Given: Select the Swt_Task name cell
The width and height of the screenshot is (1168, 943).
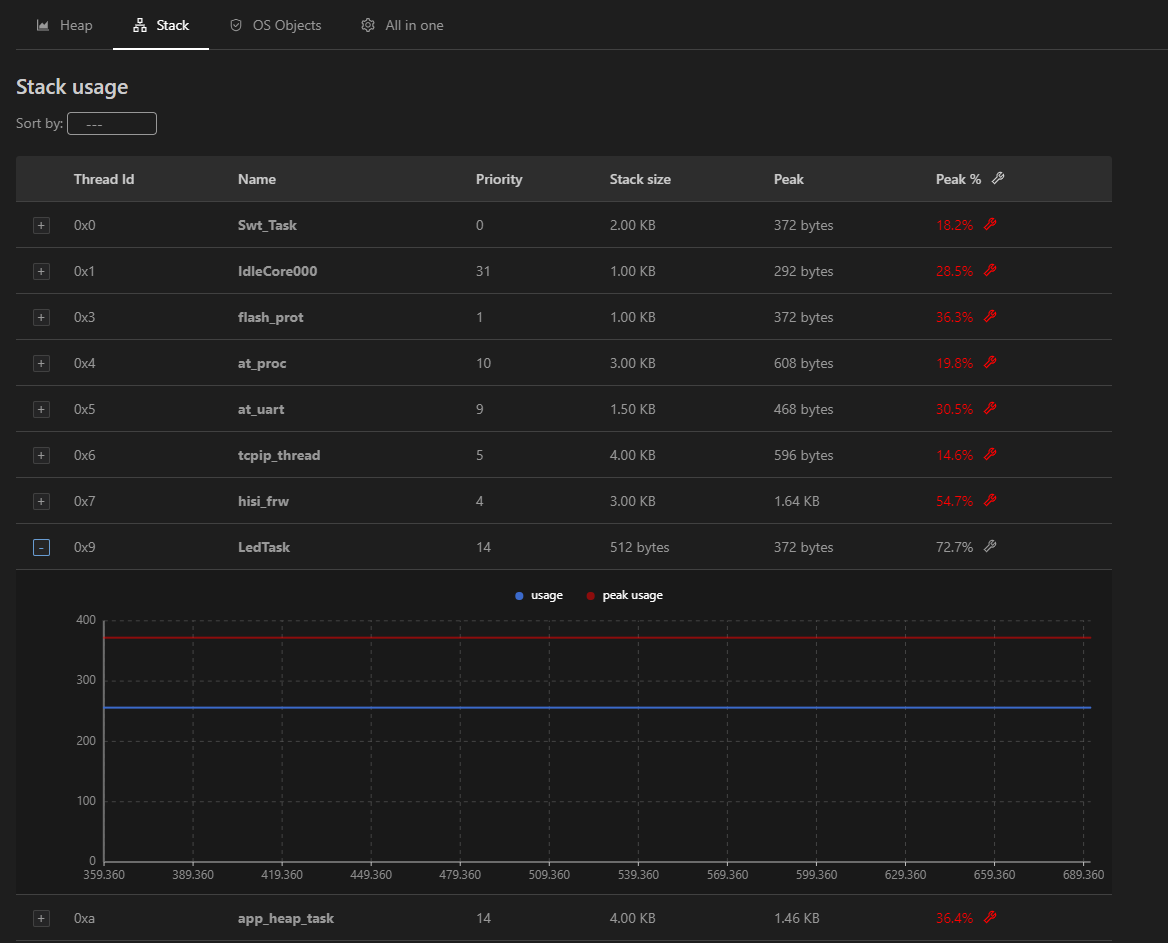Looking at the screenshot, I should 267,225.
